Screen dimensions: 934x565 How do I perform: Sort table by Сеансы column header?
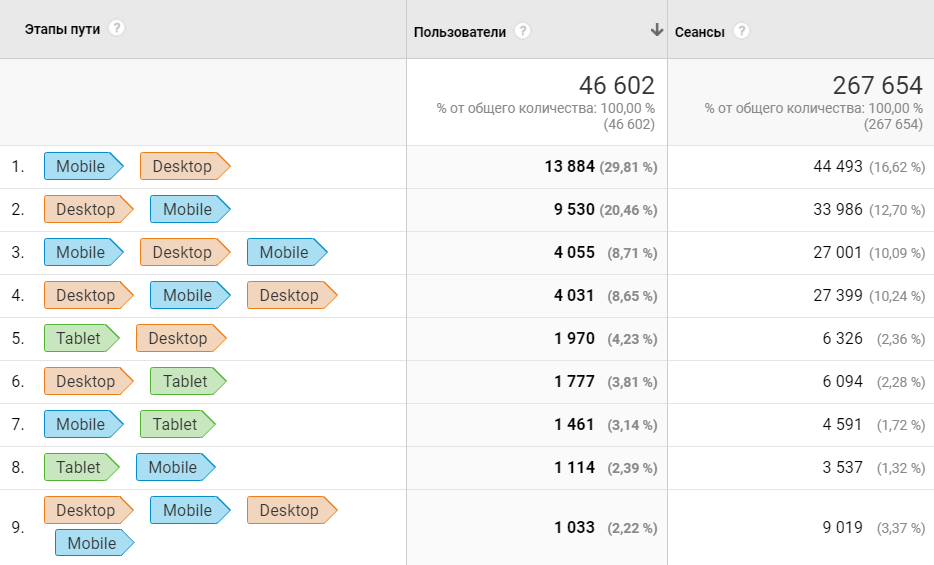click(700, 32)
